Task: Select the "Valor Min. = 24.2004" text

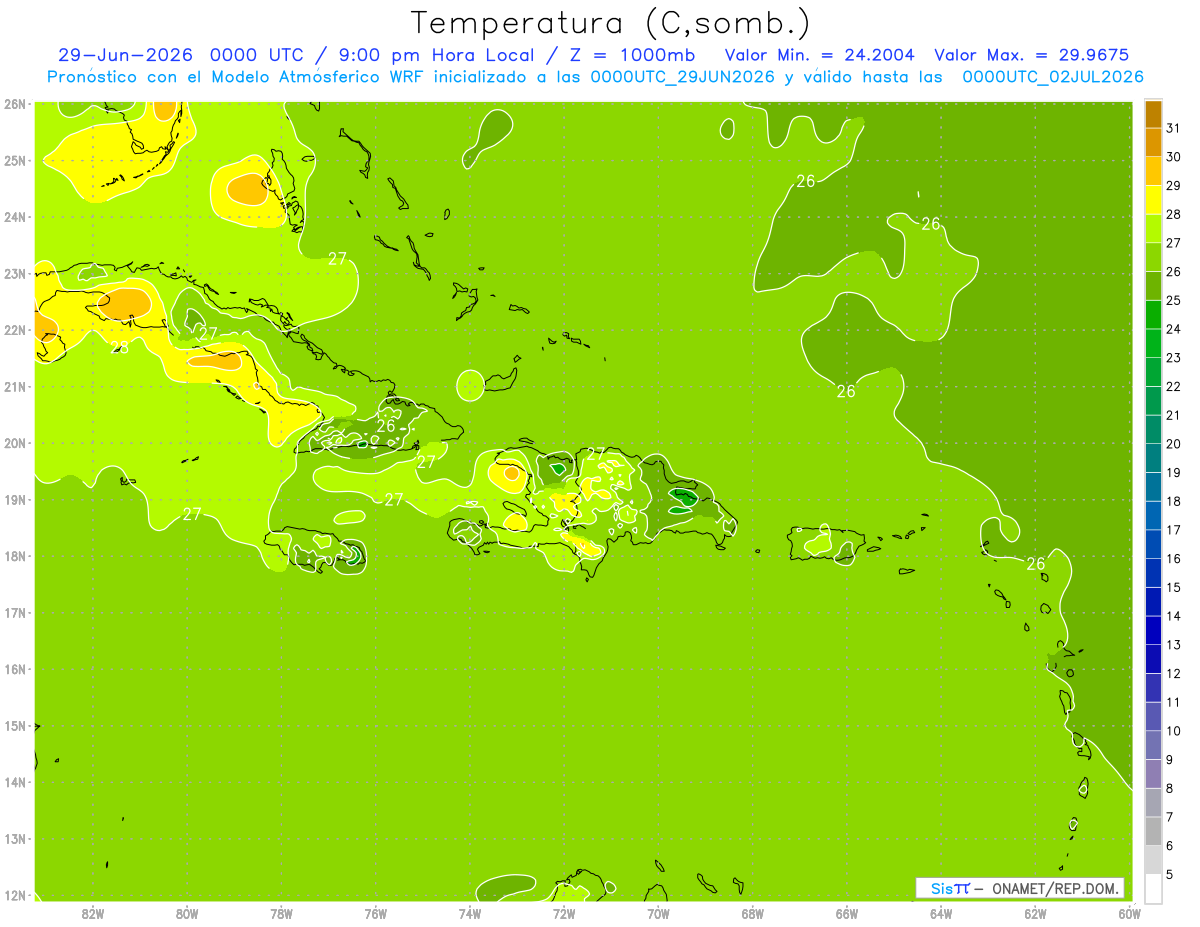Action: [818, 55]
